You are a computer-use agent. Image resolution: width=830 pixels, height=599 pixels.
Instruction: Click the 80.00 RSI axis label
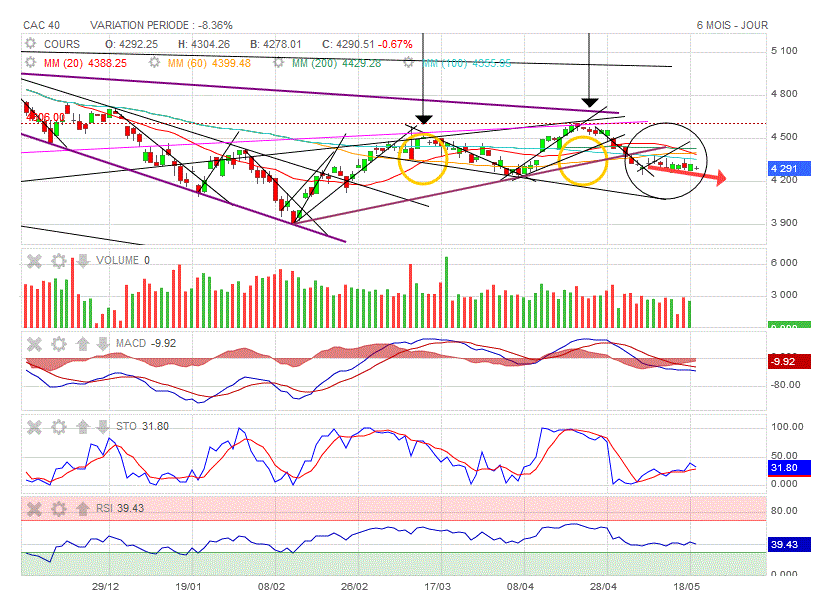pyautogui.click(x=784, y=511)
